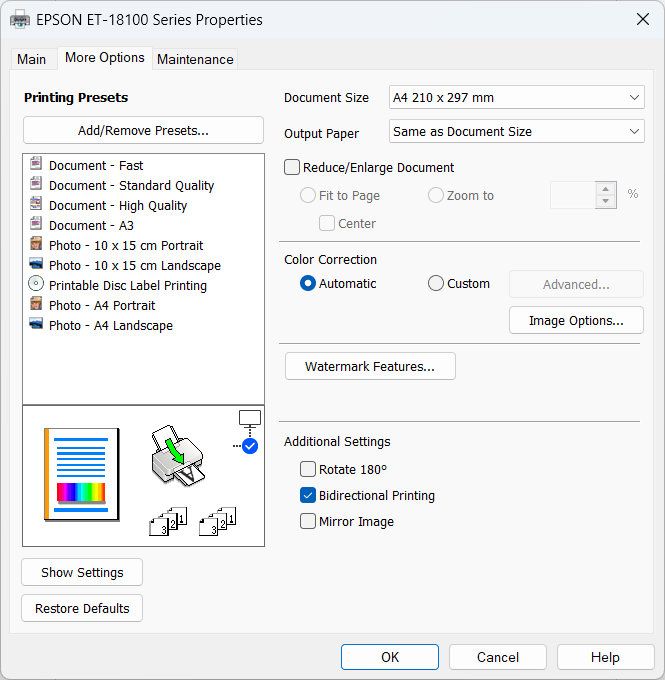Go to the Maintenance tab
Image resolution: width=665 pixels, height=680 pixels.
coord(195,59)
